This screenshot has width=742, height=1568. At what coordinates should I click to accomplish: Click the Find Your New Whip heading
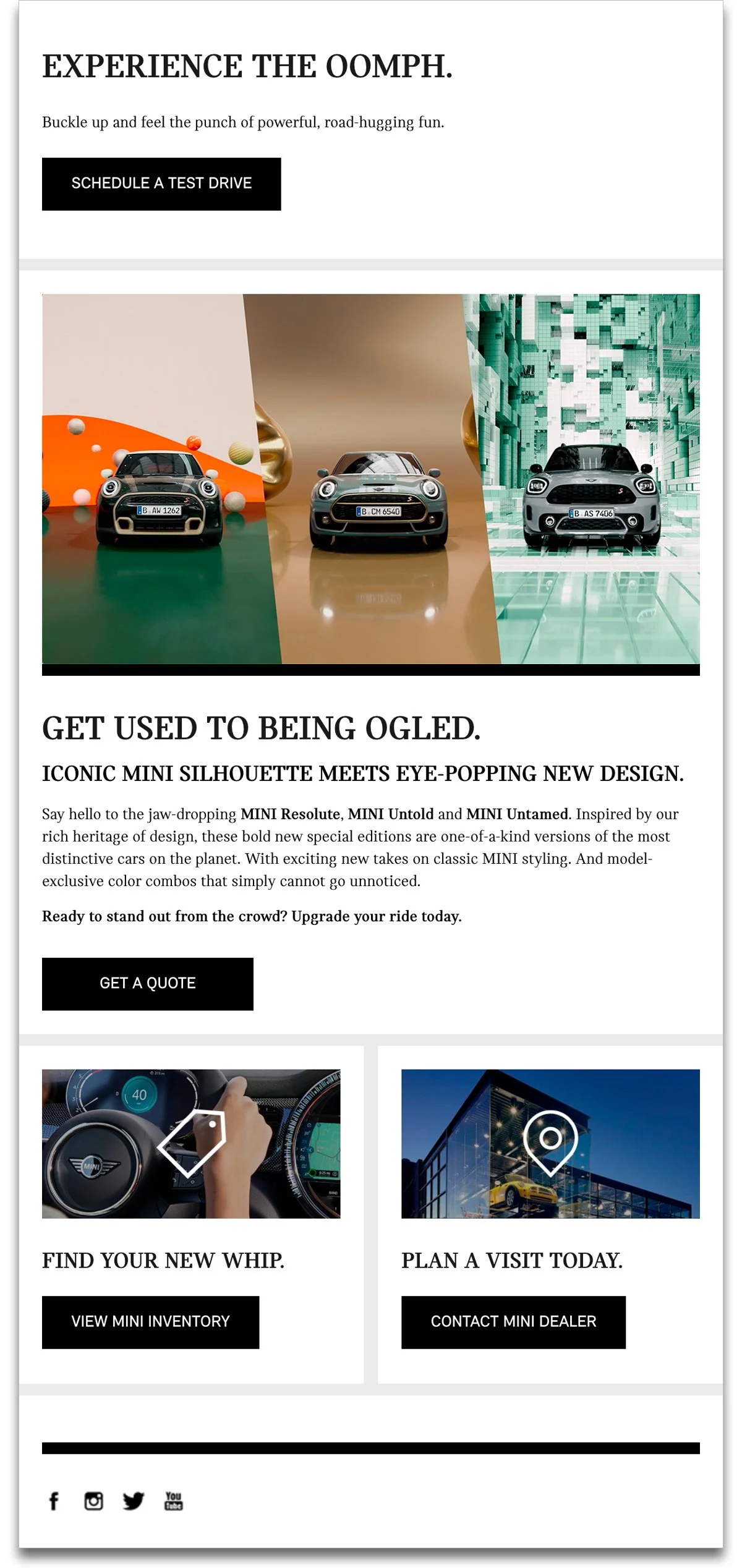pos(163,1260)
